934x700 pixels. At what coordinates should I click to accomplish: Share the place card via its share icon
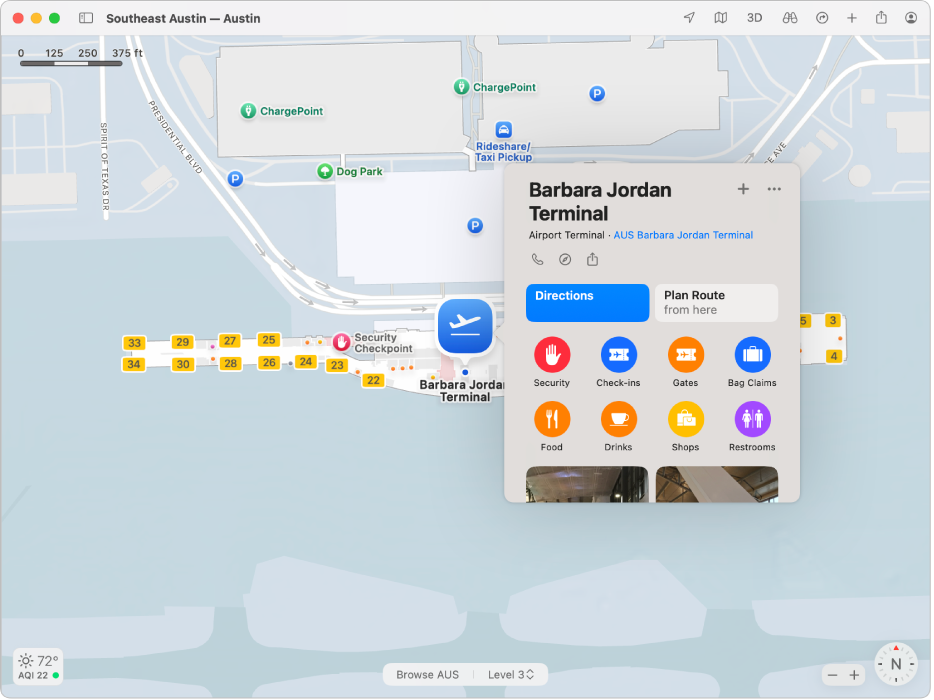click(x=592, y=259)
